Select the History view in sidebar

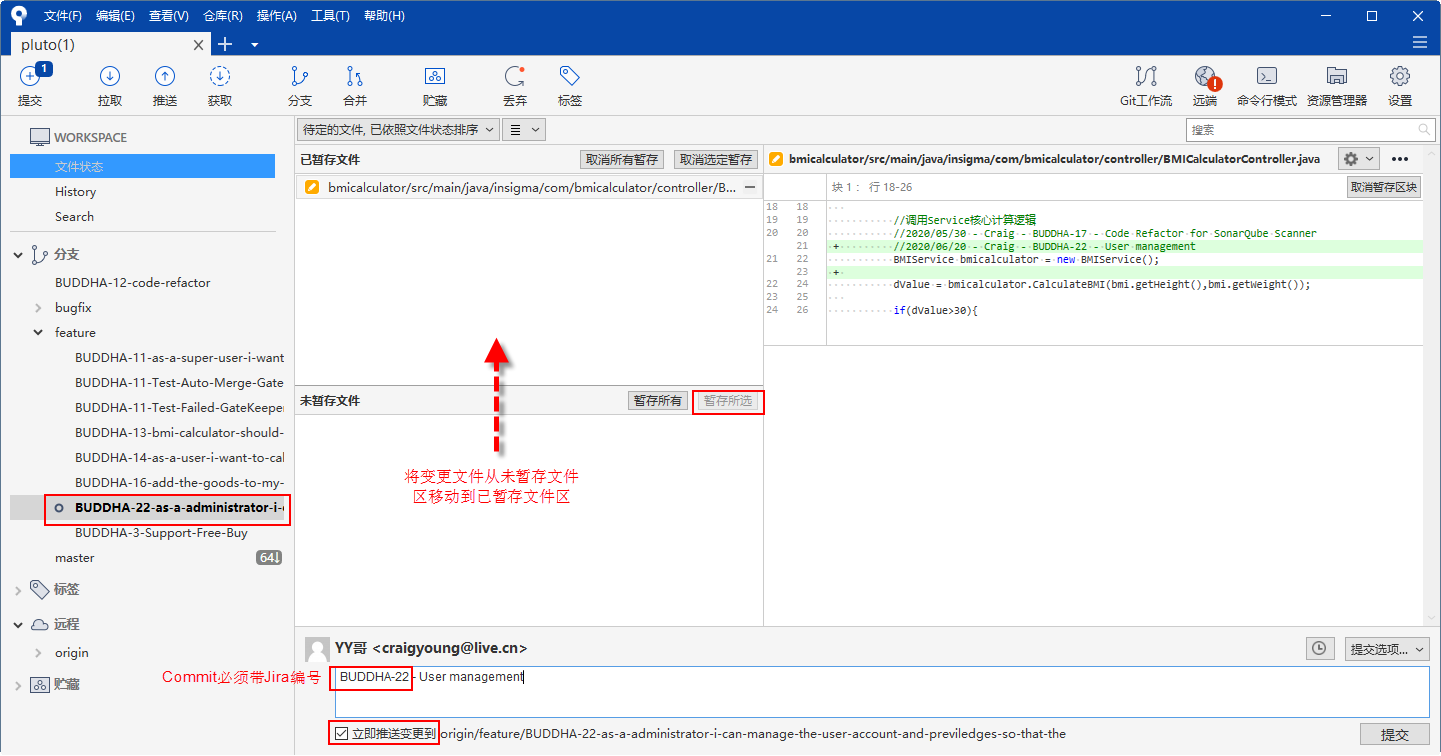(76, 192)
